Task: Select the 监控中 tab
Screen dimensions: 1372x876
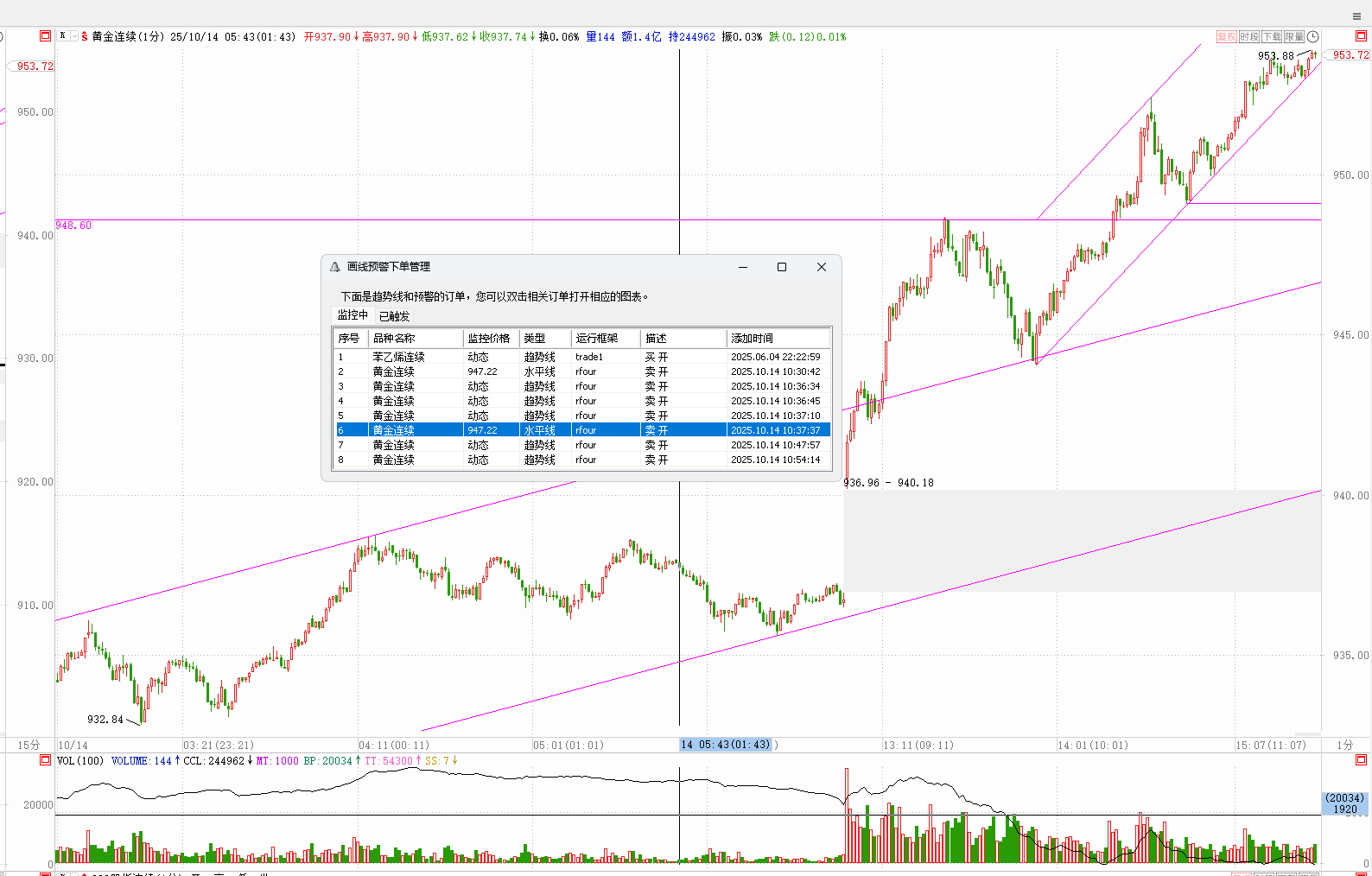Action: coord(353,315)
